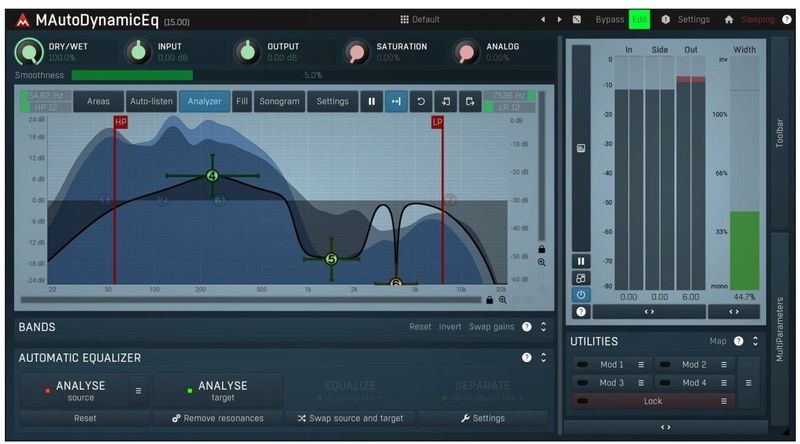Open Automatic Equalizer help icon

(x=527, y=358)
